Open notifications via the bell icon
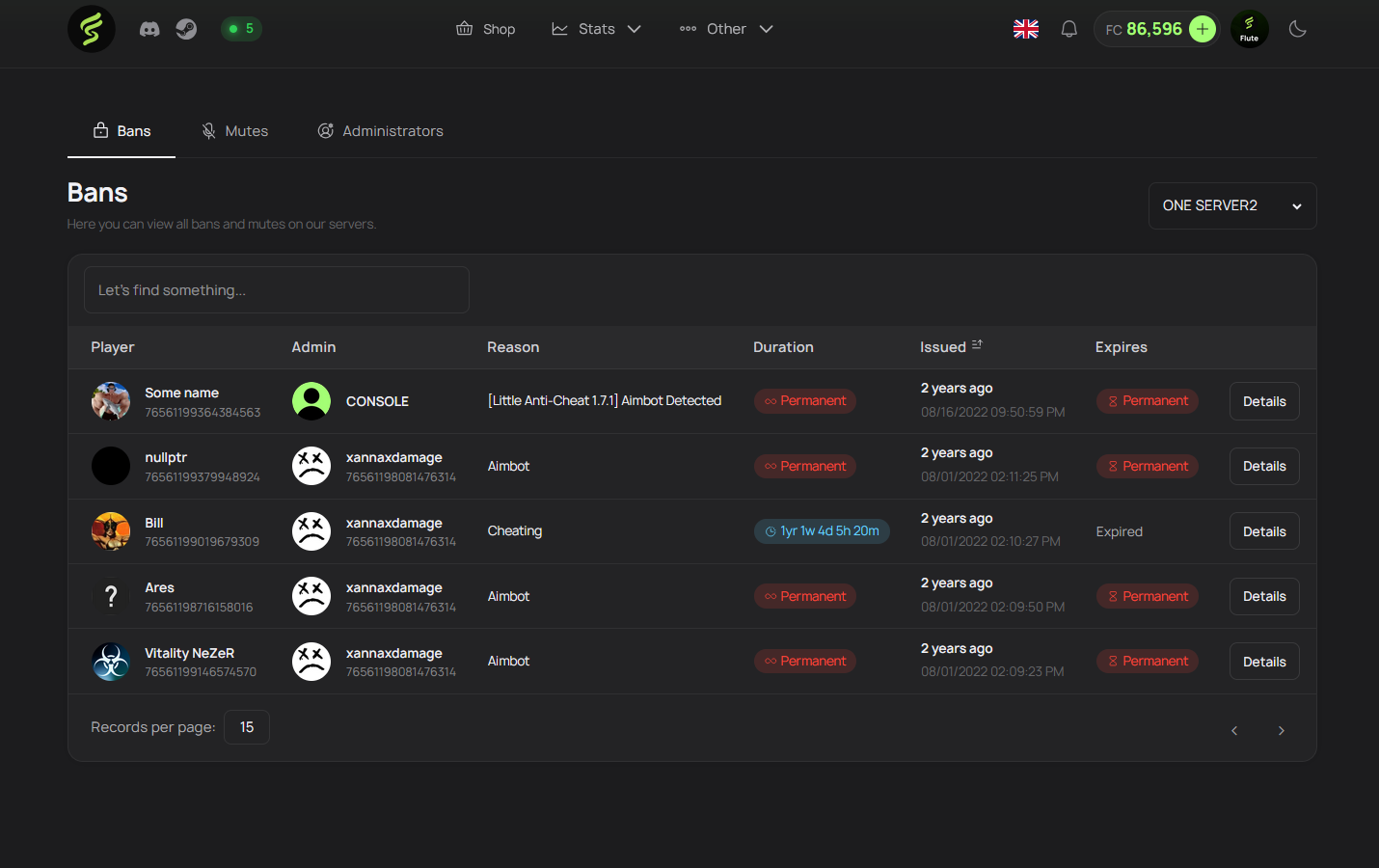 [1068, 28]
